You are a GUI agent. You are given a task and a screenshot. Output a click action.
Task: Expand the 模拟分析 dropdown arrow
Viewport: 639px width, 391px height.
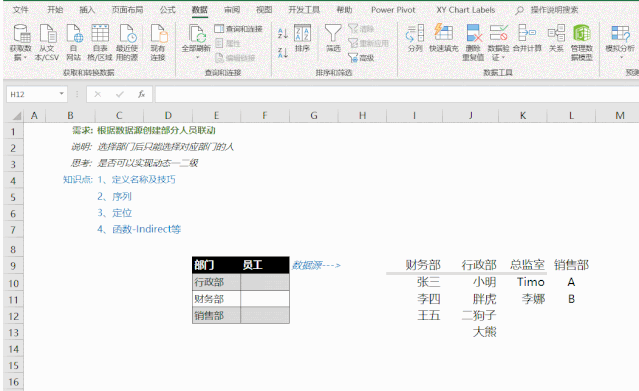coord(621,57)
